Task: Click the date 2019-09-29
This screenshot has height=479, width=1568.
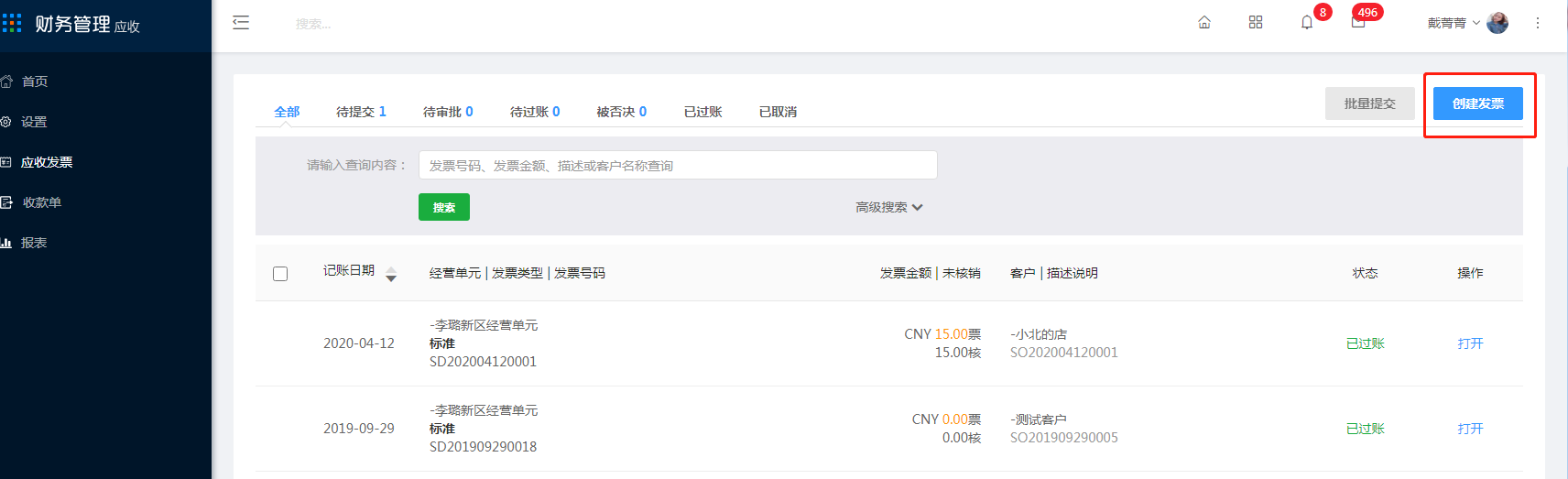Action: tap(359, 429)
